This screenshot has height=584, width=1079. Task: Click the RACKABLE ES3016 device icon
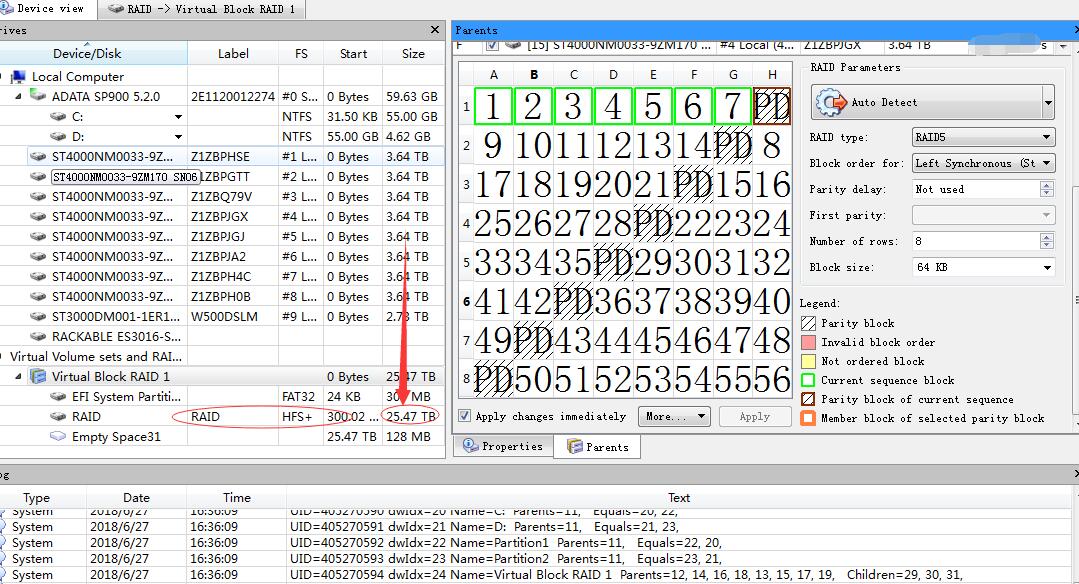tap(38, 337)
